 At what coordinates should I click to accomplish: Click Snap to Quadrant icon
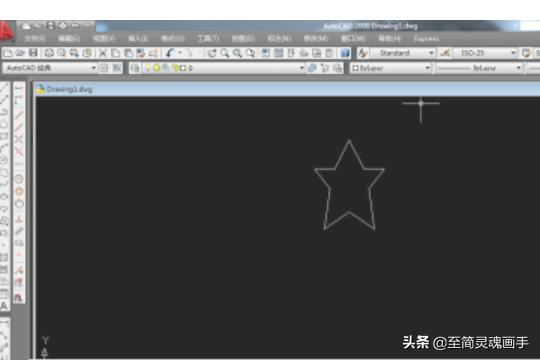coord(19,191)
